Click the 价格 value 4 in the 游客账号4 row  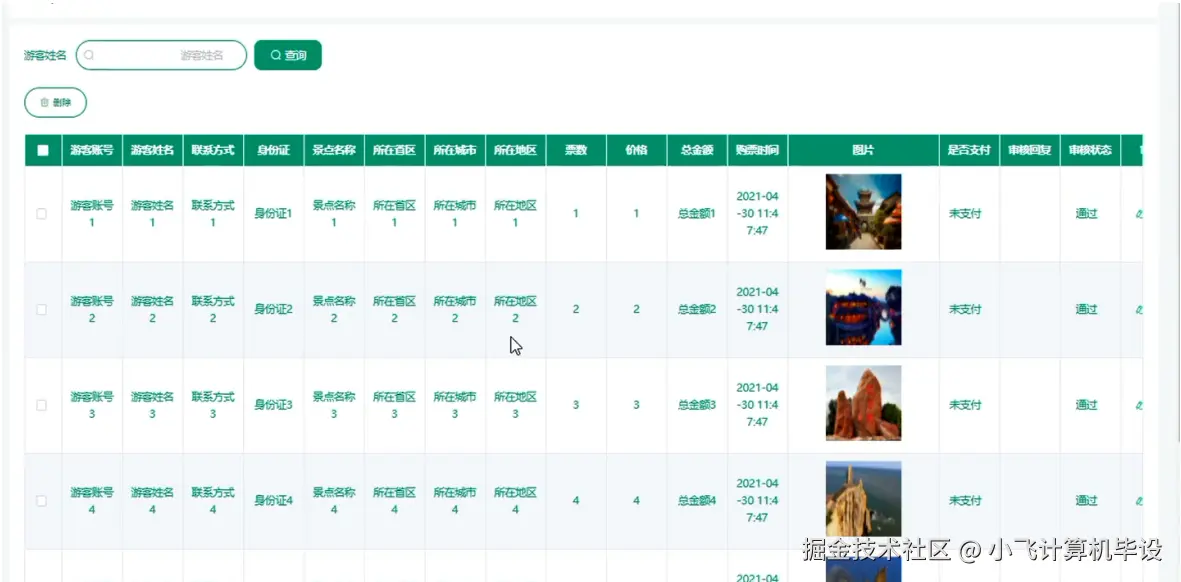tap(636, 501)
